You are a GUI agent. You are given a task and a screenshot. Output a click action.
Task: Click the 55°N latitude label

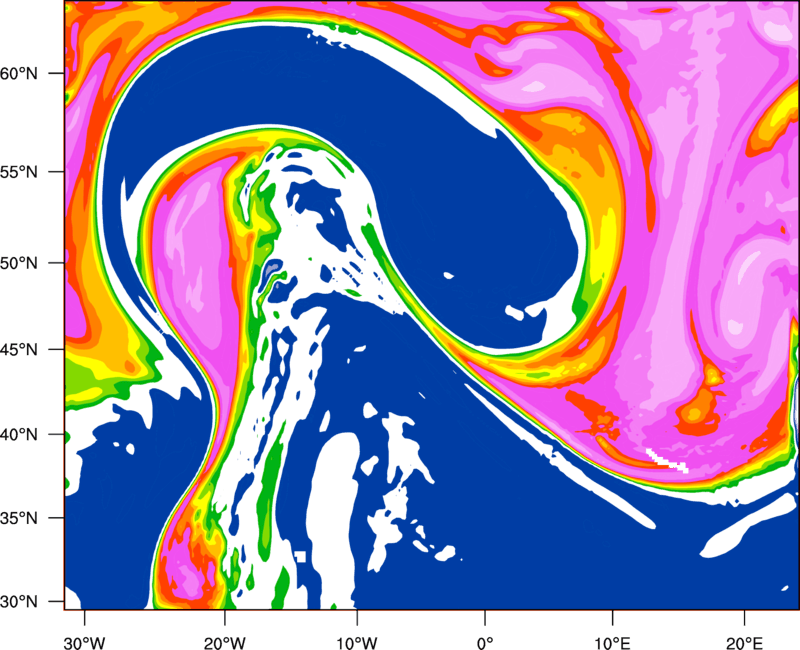pyautogui.click(x=19, y=172)
